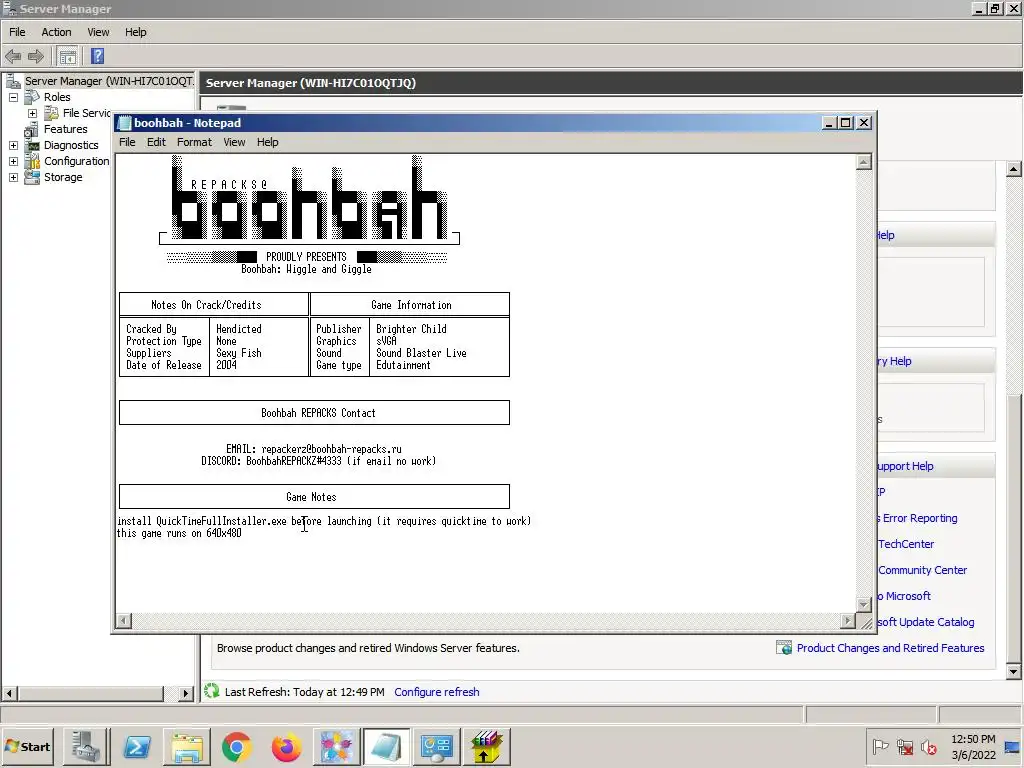The image size is (1024, 768).
Task: Open Notepad View menu
Action: (x=234, y=142)
